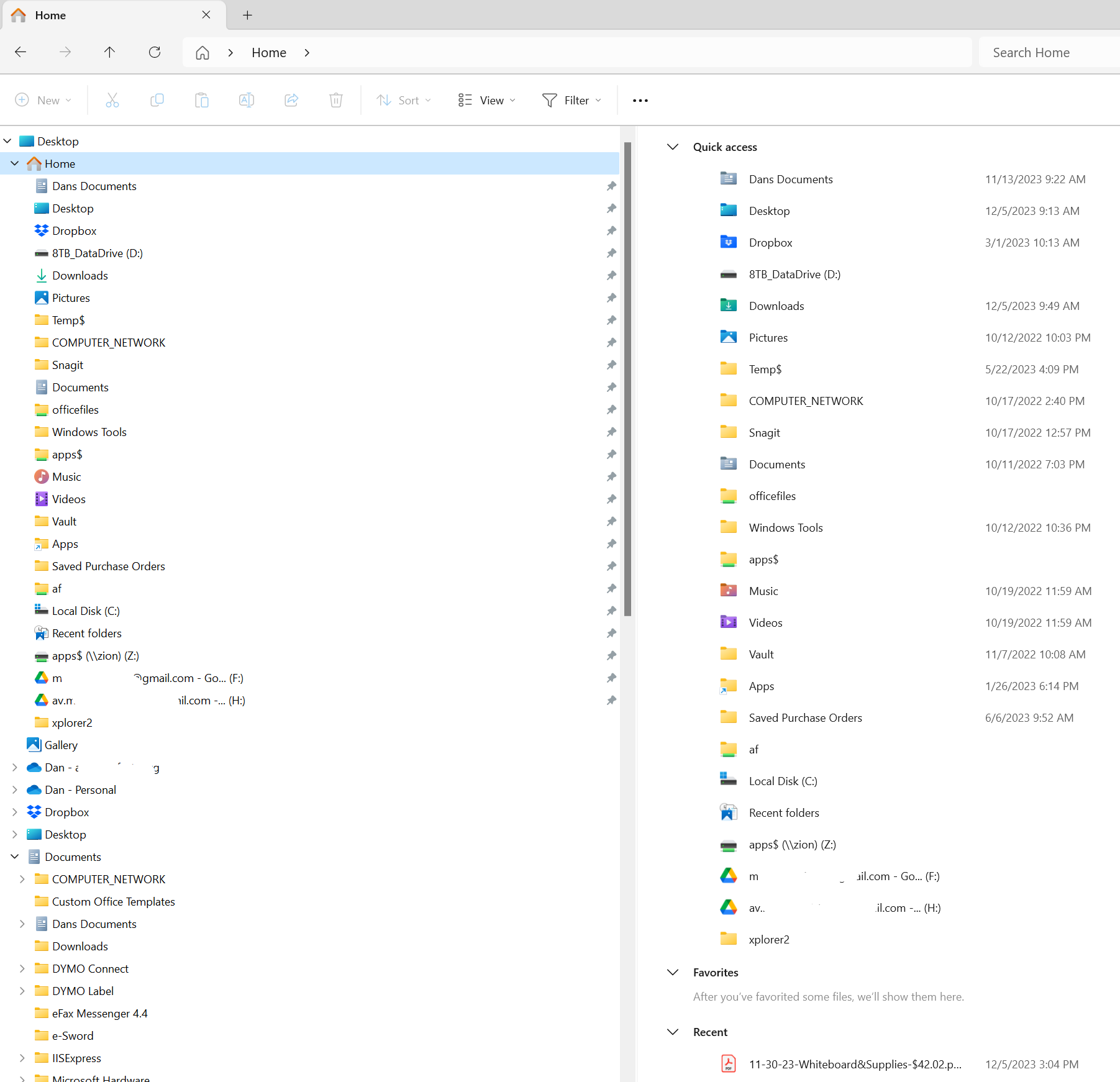
Task: Open a new tab with plus button
Action: coord(247,15)
